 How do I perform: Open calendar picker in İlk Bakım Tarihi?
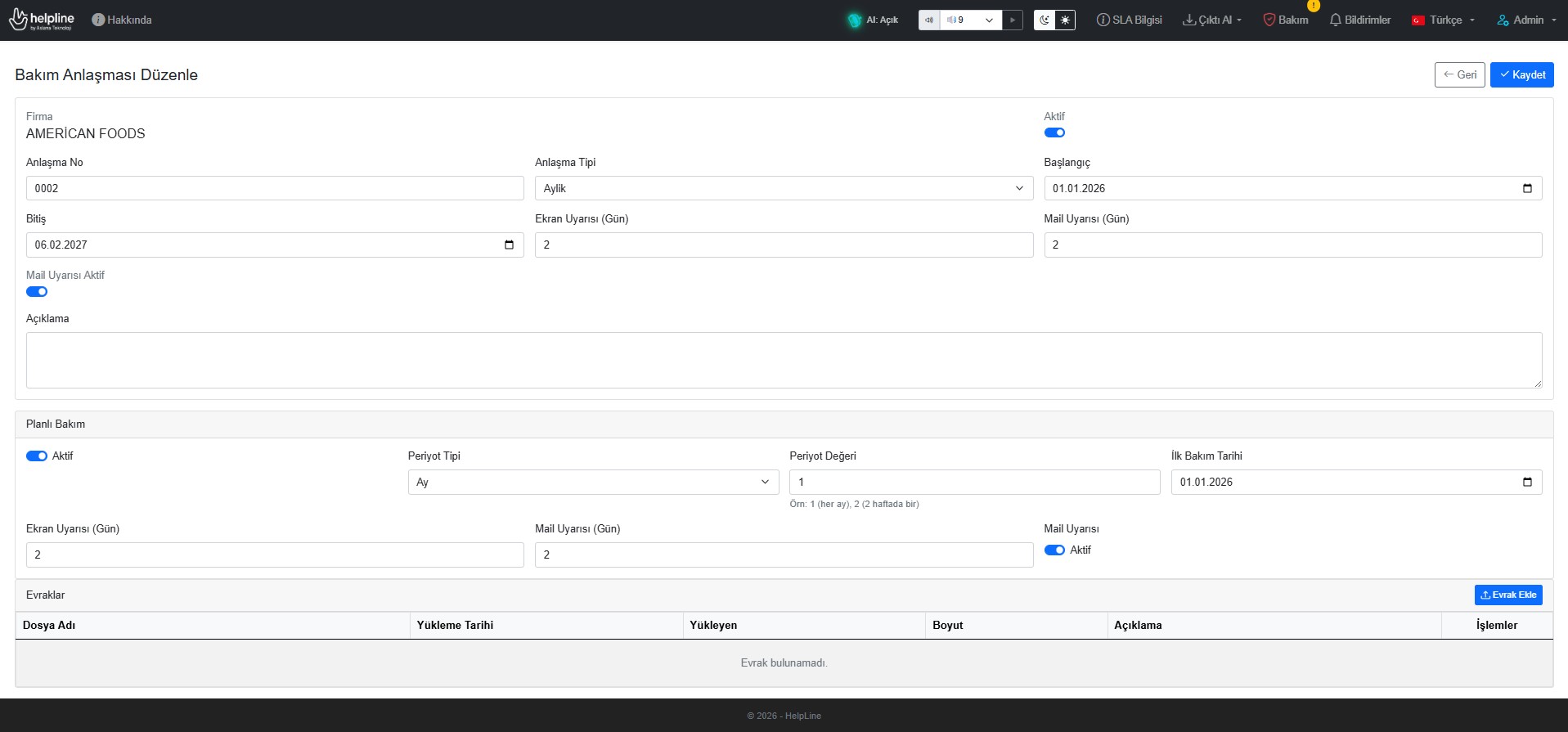click(x=1526, y=482)
